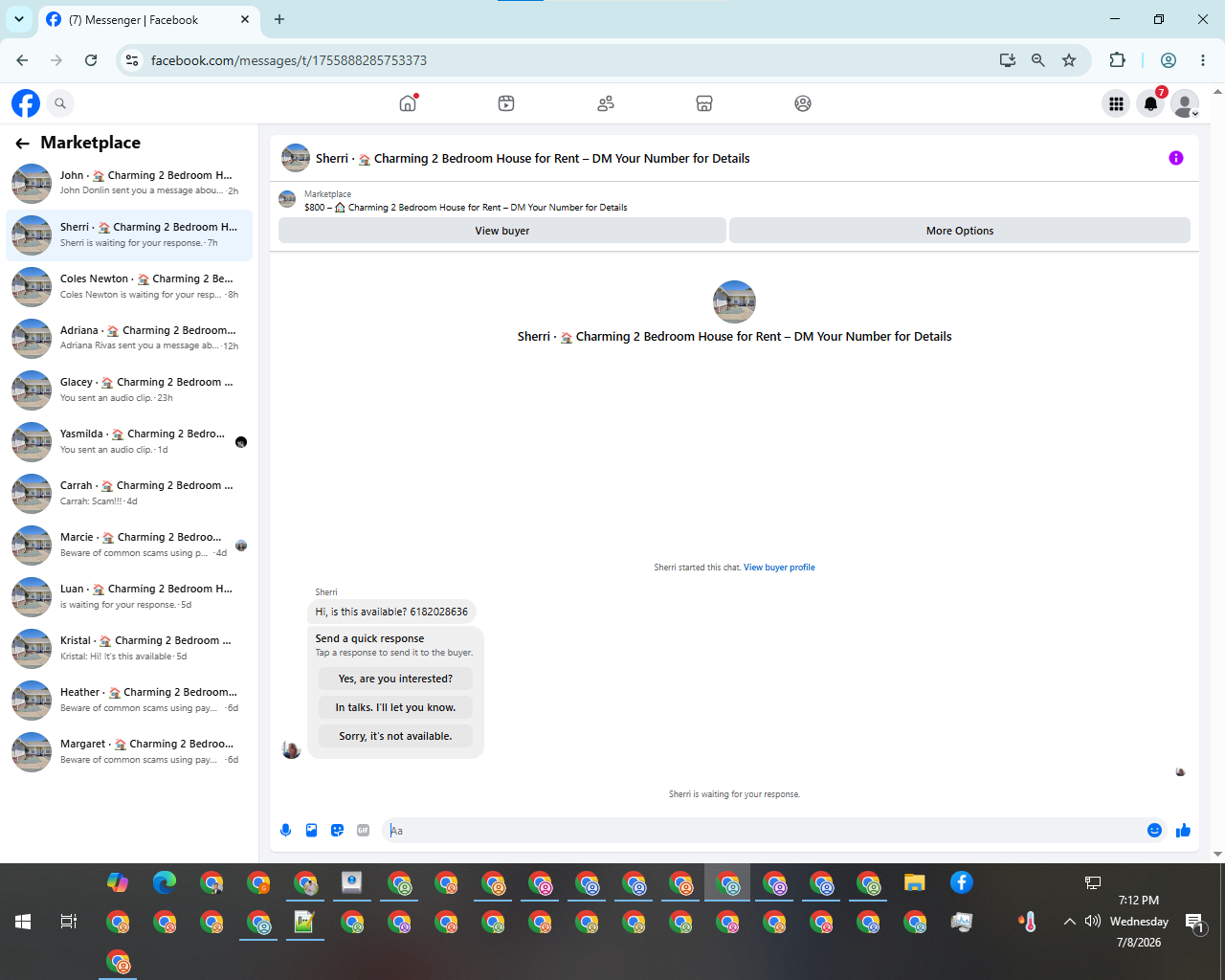
Task: Send the 'In talks. I'll let you know.' reply
Action: click(395, 707)
